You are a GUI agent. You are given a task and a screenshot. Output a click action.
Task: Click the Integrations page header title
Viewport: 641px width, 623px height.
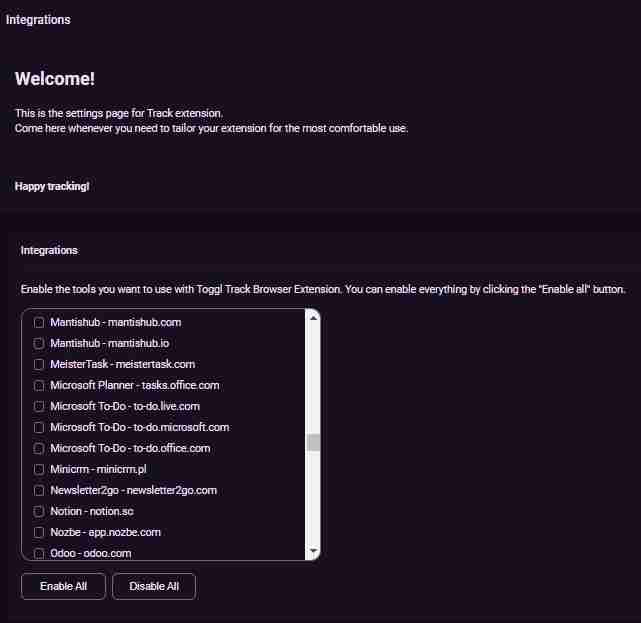[x=38, y=20]
